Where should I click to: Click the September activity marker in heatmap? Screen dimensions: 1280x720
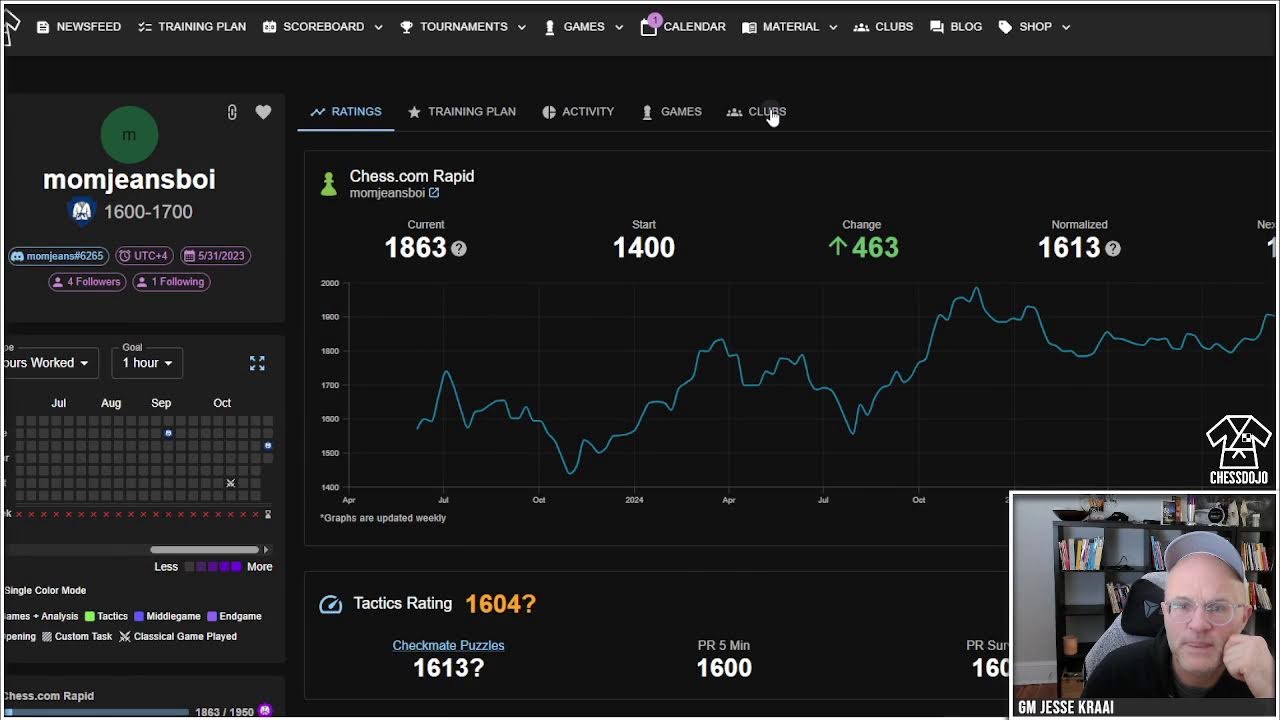pos(168,433)
